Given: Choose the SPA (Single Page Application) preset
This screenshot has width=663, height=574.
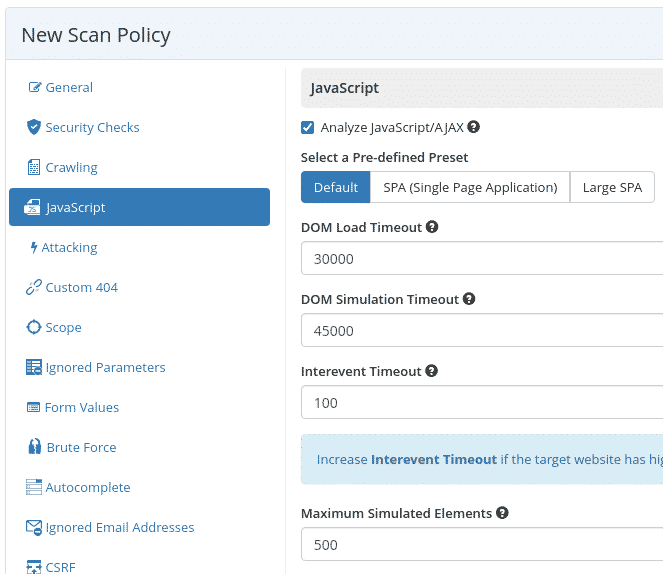Looking at the screenshot, I should (469, 187).
